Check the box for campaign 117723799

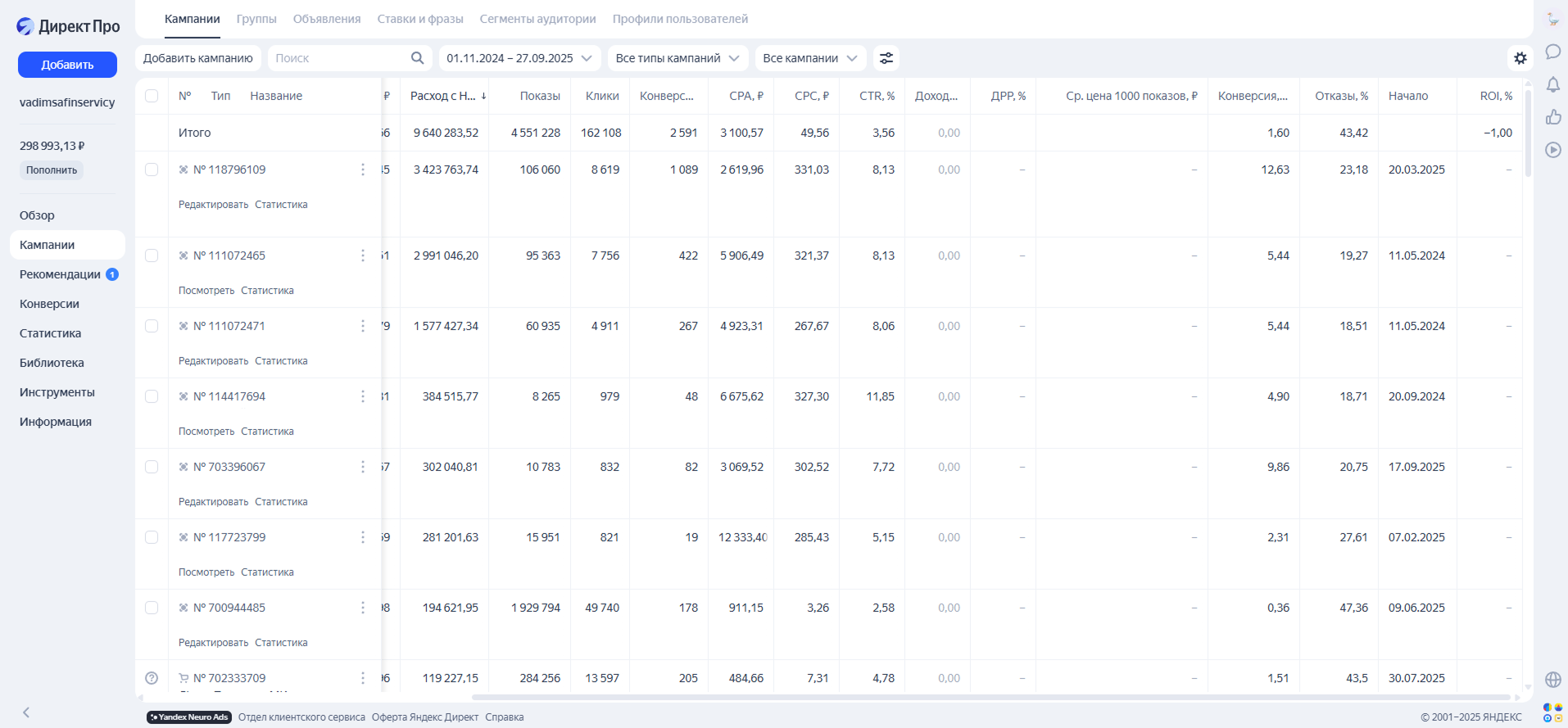click(152, 537)
